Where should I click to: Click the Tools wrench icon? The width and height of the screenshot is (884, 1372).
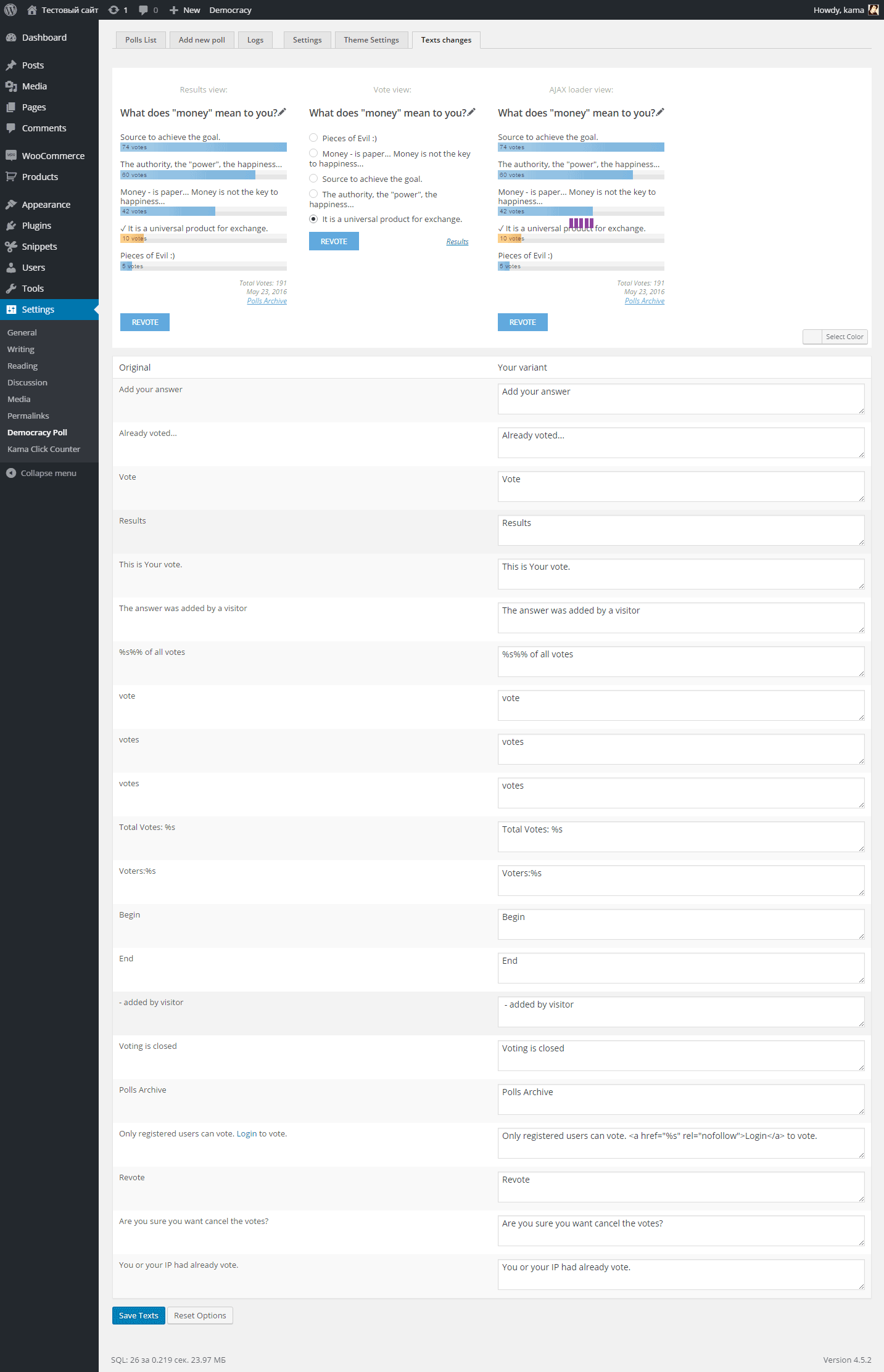click(11, 289)
